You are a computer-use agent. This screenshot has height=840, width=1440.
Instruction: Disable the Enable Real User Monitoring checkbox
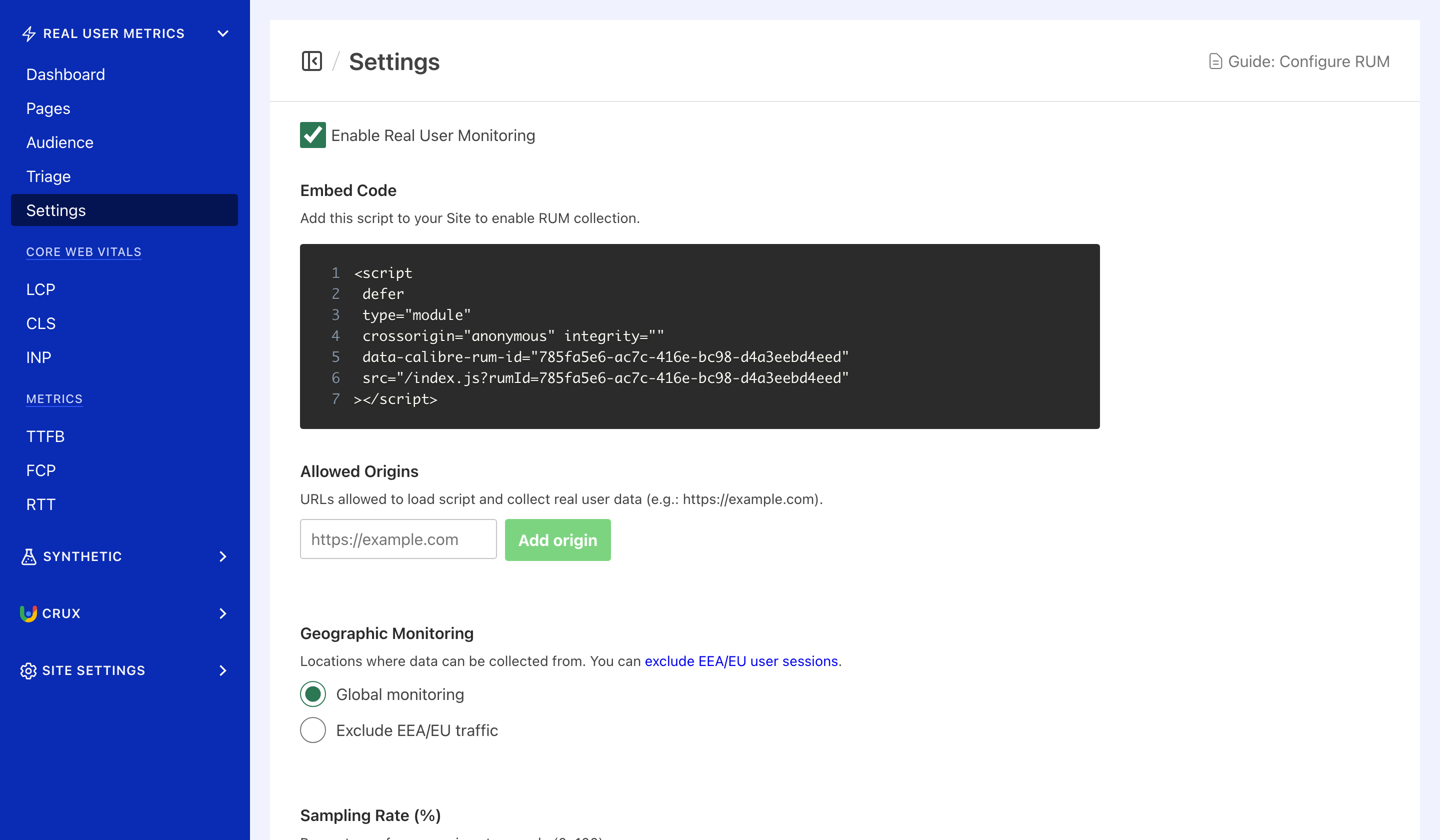[x=312, y=135]
